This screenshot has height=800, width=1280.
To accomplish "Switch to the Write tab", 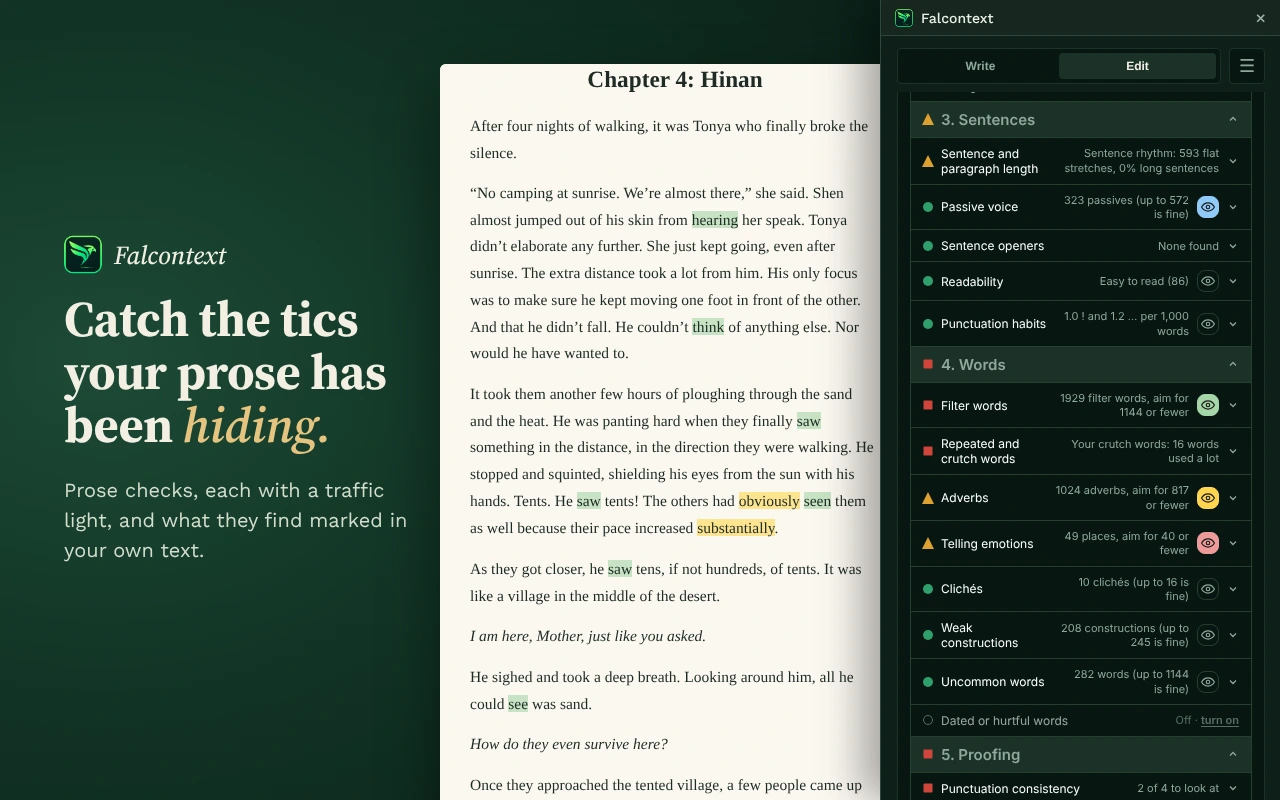I will pyautogui.click(x=980, y=66).
